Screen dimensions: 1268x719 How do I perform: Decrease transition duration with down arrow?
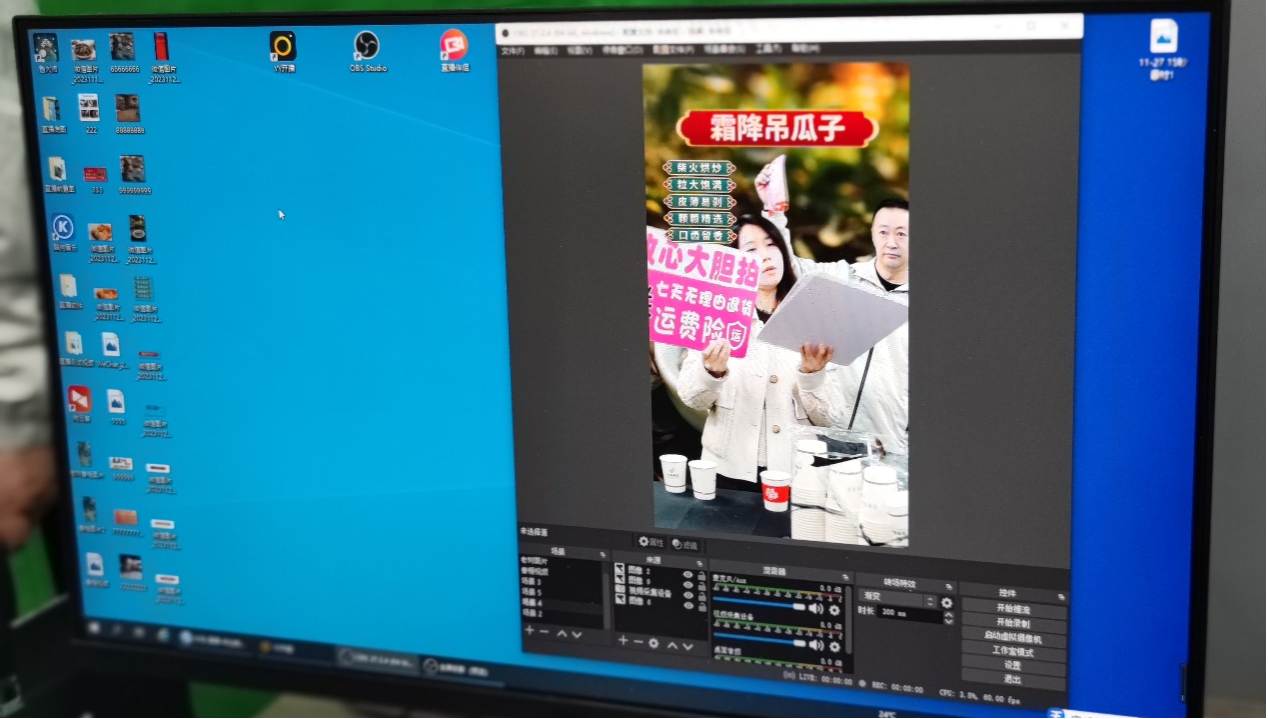(x=947, y=619)
